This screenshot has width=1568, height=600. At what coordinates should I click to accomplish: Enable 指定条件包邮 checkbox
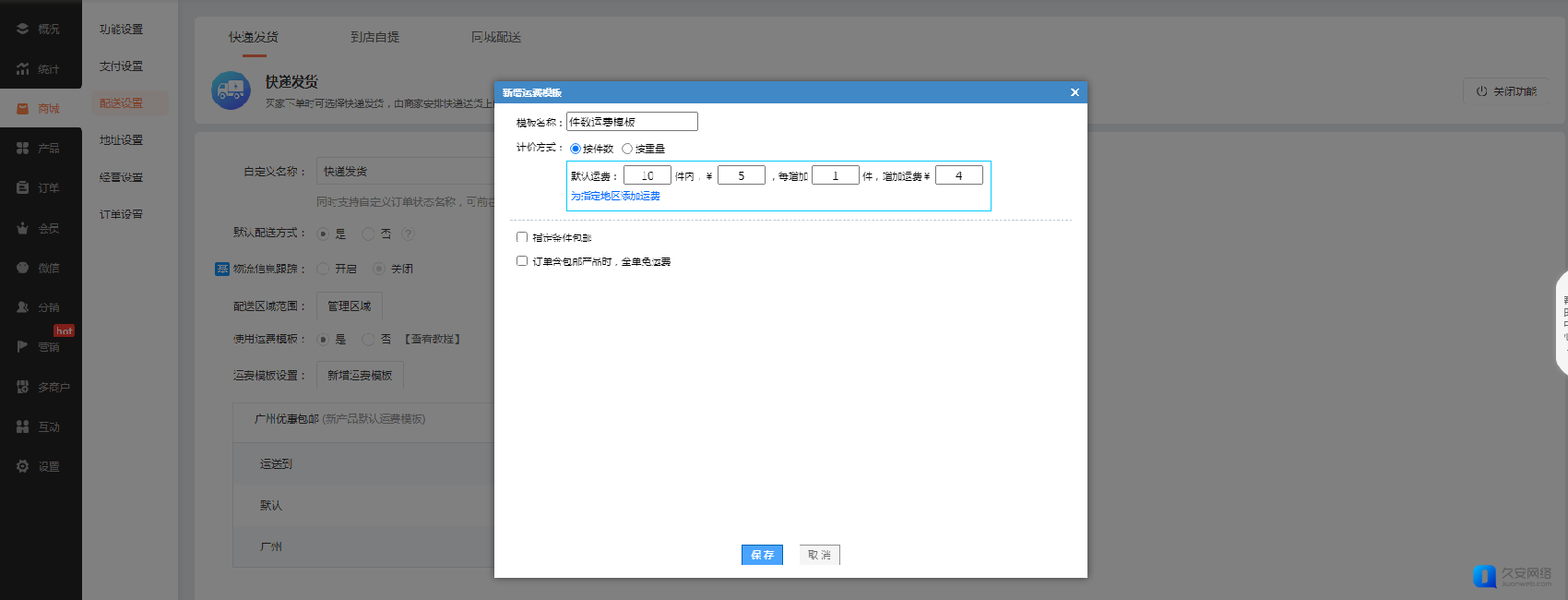(522, 237)
